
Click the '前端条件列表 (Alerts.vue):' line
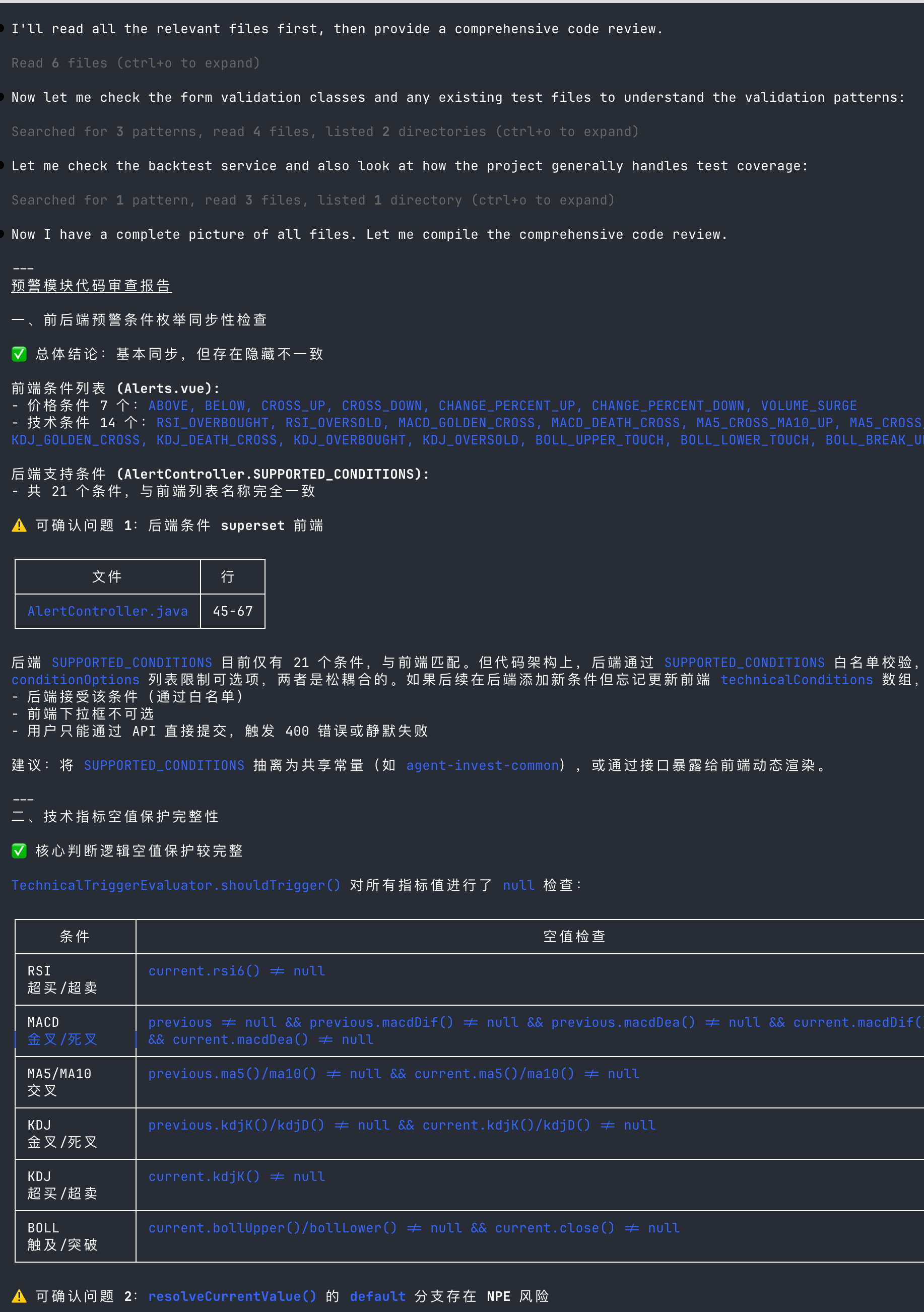(116, 388)
